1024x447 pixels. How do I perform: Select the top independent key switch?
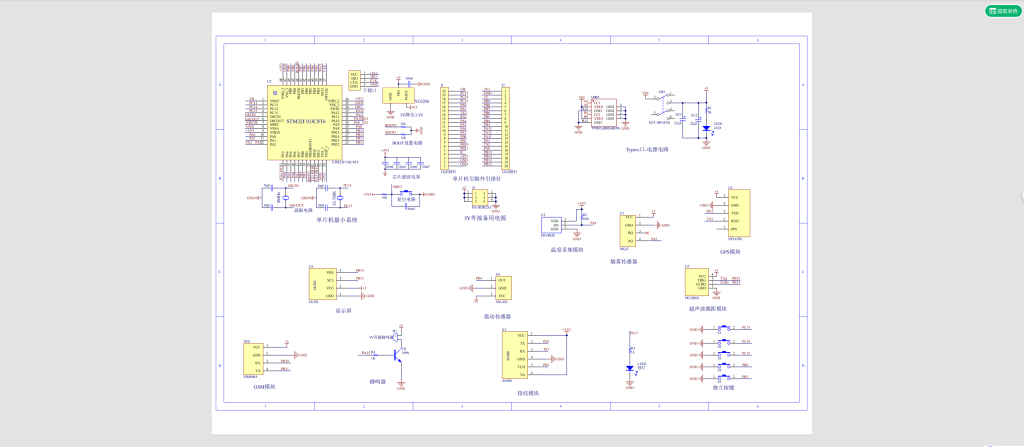[x=724, y=328]
